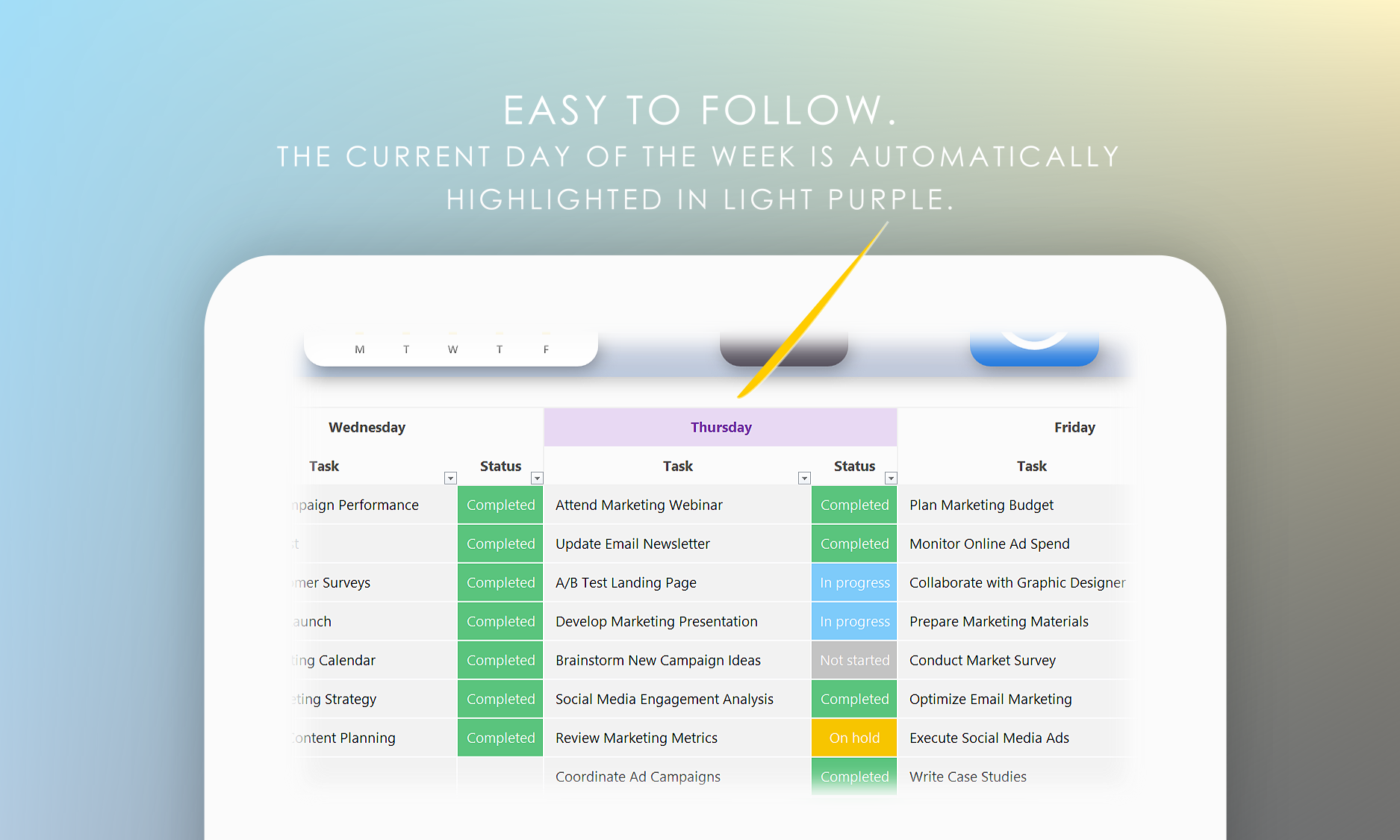The width and height of the screenshot is (1400, 840).
Task: Click In progress status for A/B Test Landing Page
Action: click(x=854, y=582)
